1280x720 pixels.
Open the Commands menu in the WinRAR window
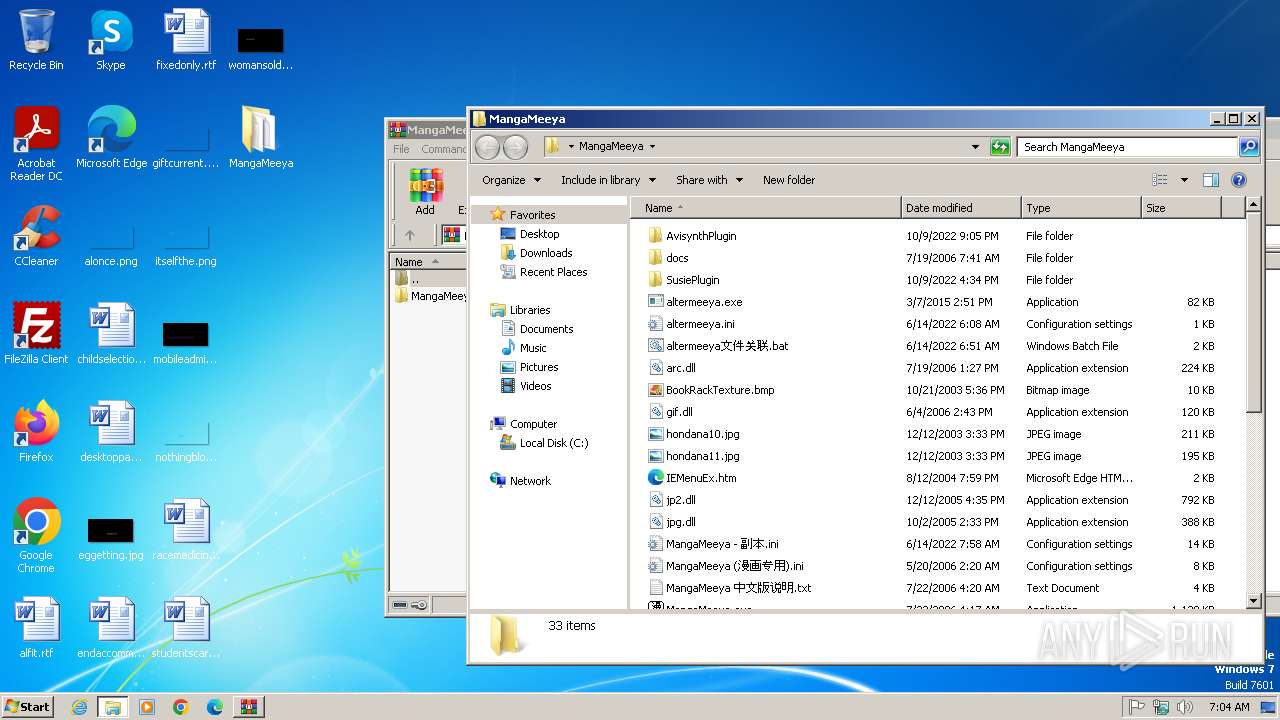tap(443, 149)
